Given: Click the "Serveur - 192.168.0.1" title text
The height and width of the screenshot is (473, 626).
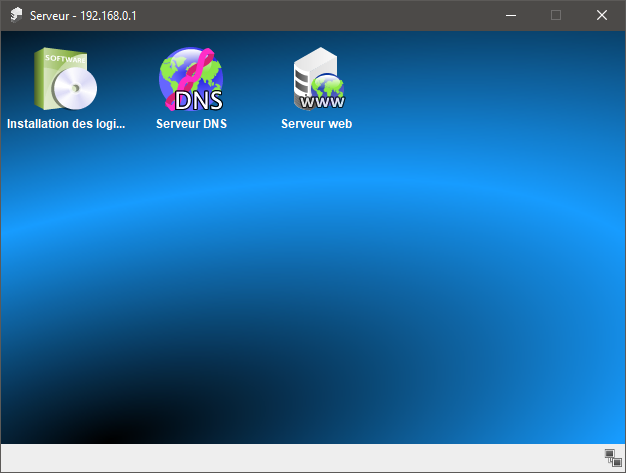Looking at the screenshot, I should pyautogui.click(x=83, y=15).
